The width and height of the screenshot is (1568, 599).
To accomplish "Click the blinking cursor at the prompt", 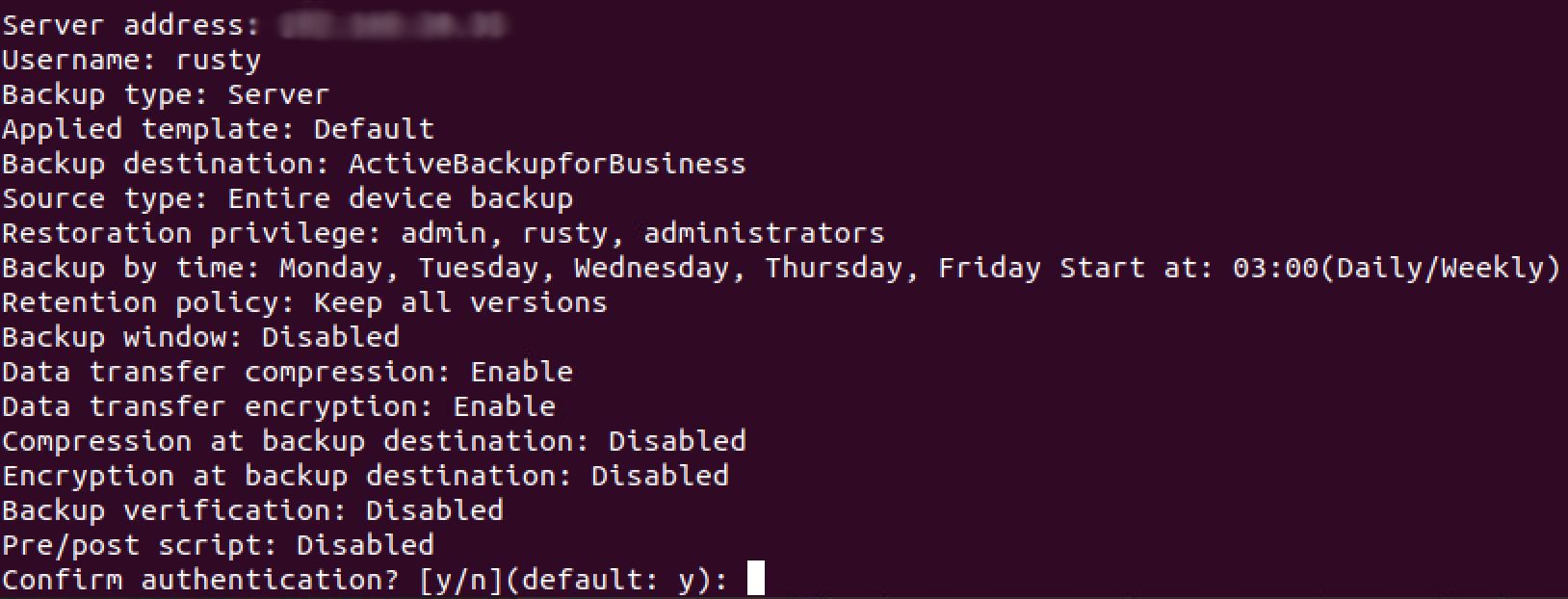I will 756,579.
